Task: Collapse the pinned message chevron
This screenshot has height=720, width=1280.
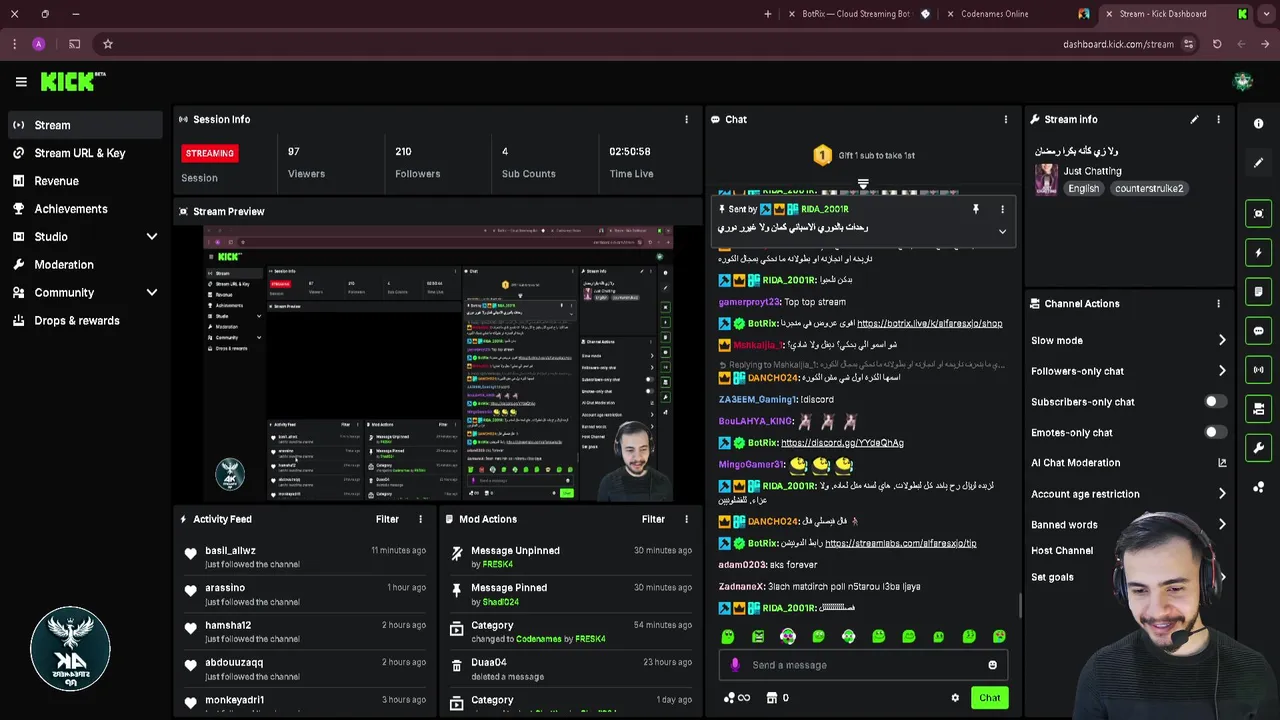Action: [x=1002, y=231]
